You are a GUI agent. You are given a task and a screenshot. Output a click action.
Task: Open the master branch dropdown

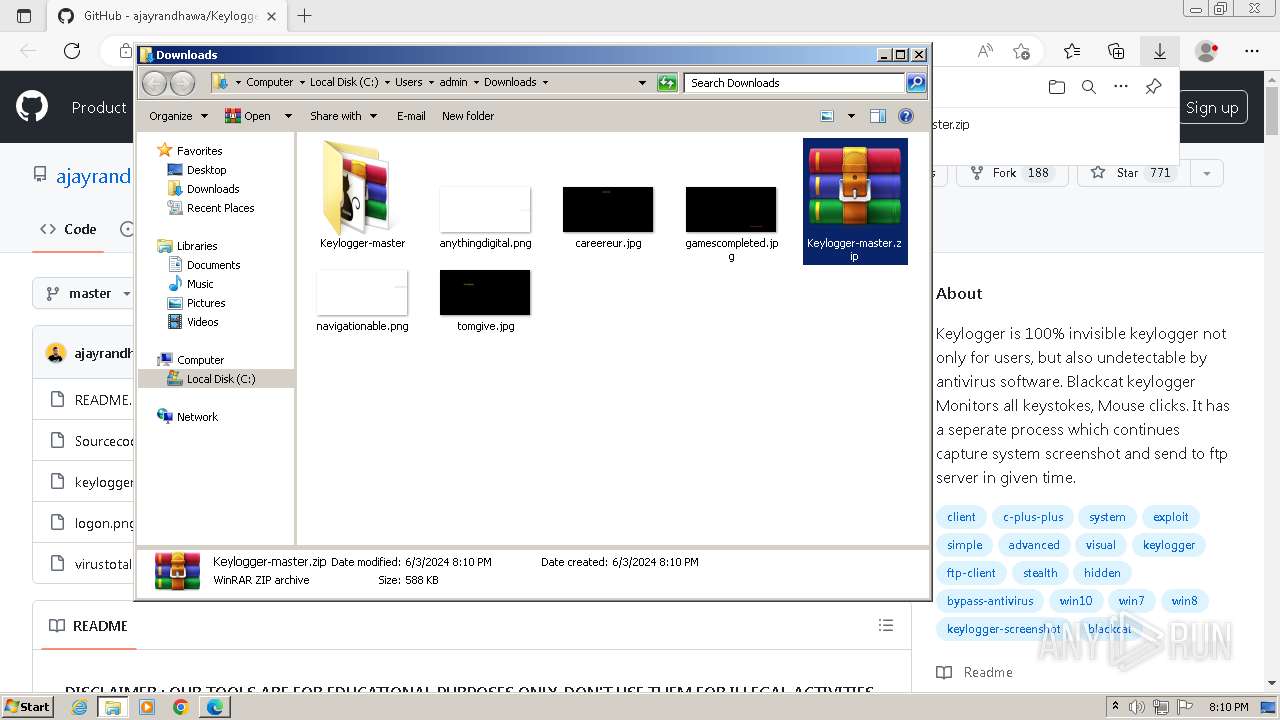click(87, 293)
